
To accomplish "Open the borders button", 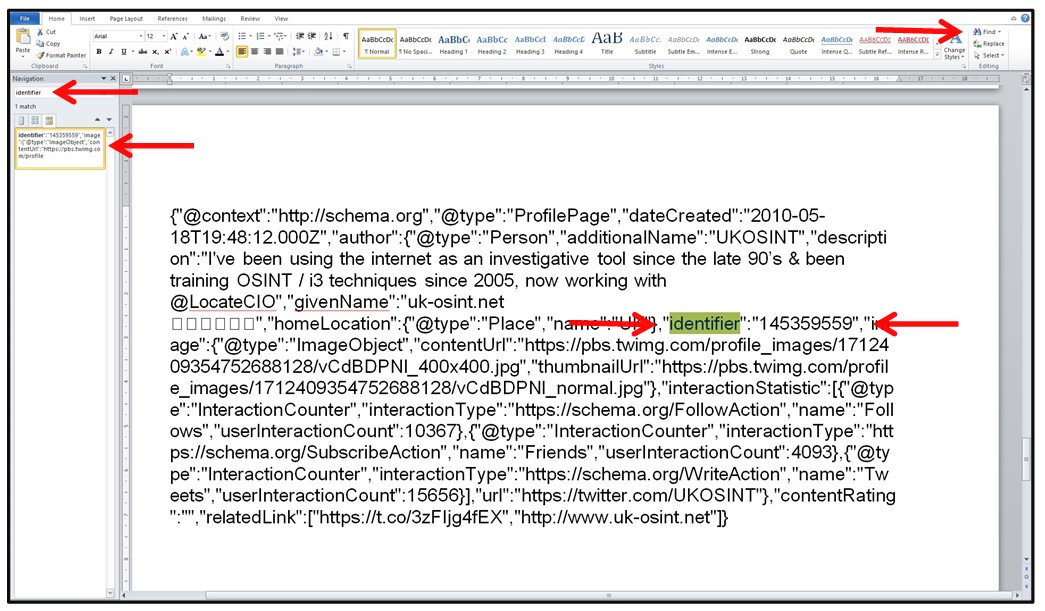I will point(336,51).
